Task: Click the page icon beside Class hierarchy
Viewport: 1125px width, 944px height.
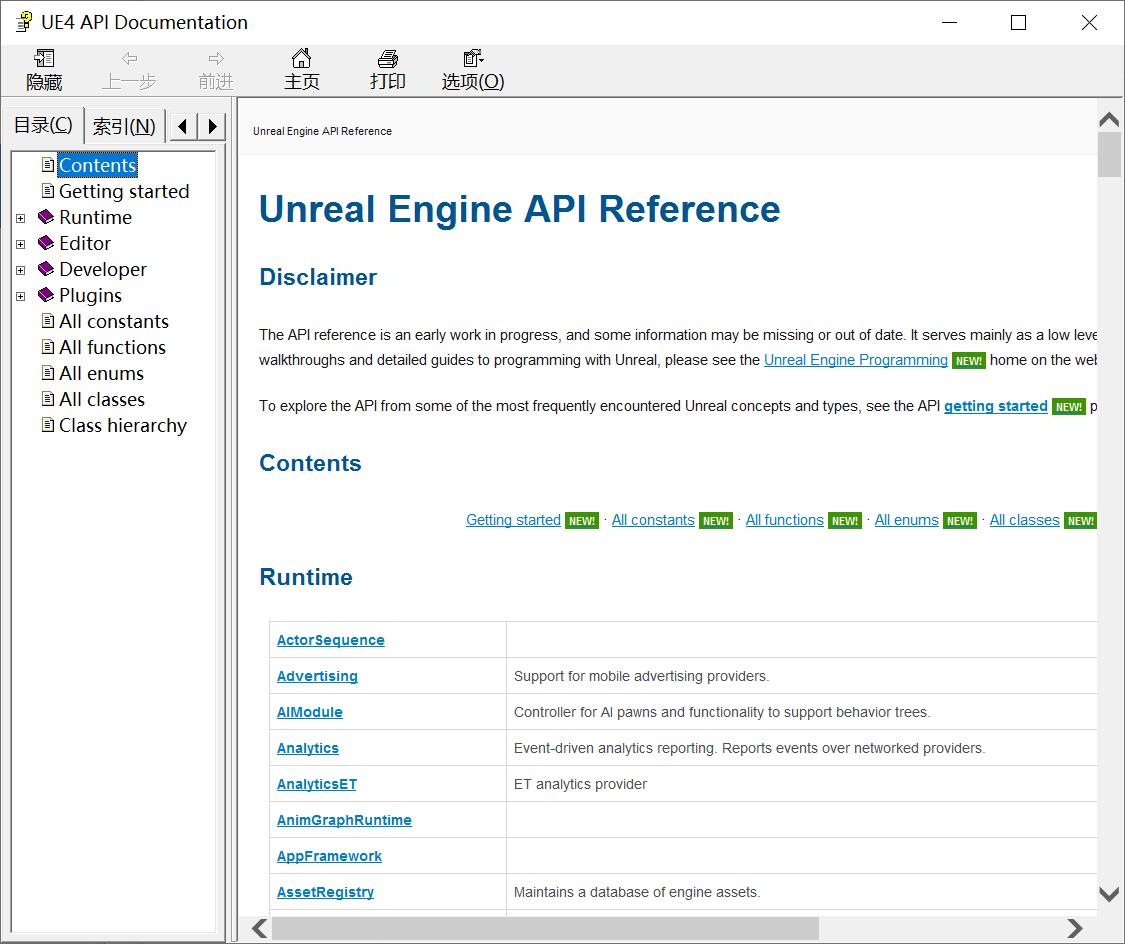Action: click(48, 425)
